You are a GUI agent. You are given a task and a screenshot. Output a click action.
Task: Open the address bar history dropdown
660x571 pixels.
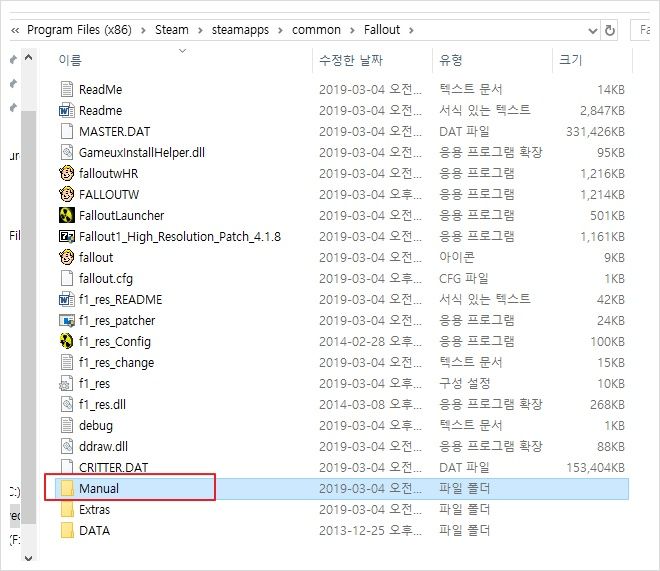pos(592,30)
